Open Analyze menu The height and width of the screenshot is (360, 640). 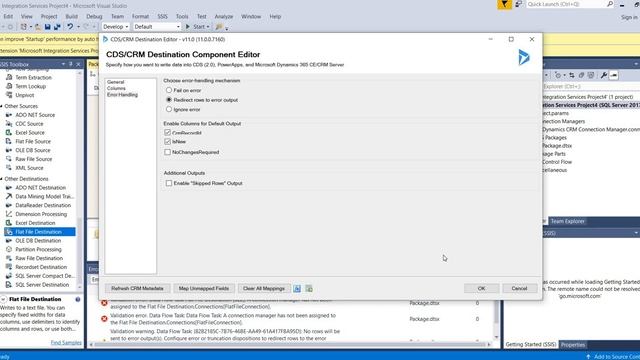tap(224, 16)
